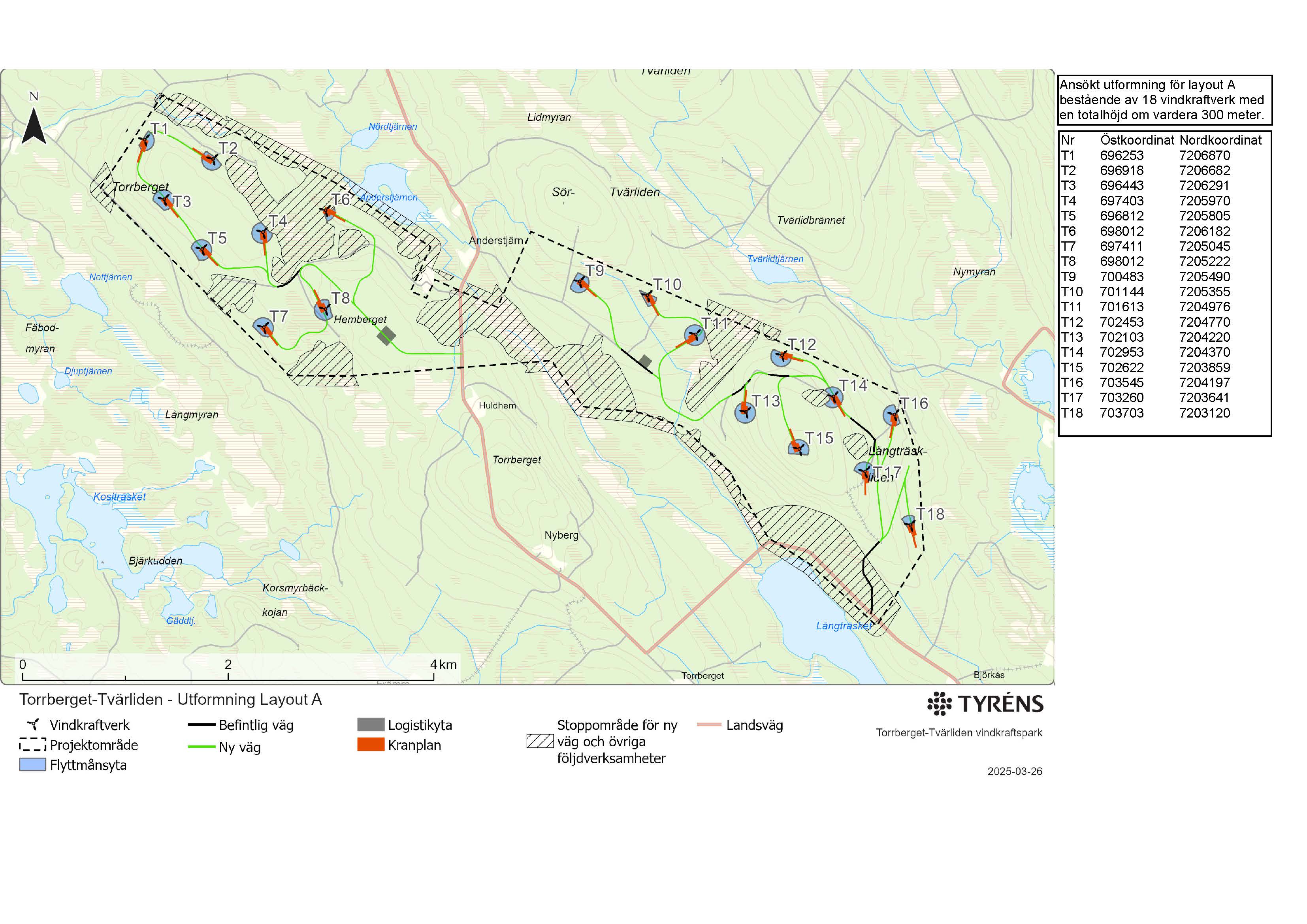1307x924 pixels.
Task: Click the Nordkoordinat column header
Action: pyautogui.click(x=1220, y=140)
